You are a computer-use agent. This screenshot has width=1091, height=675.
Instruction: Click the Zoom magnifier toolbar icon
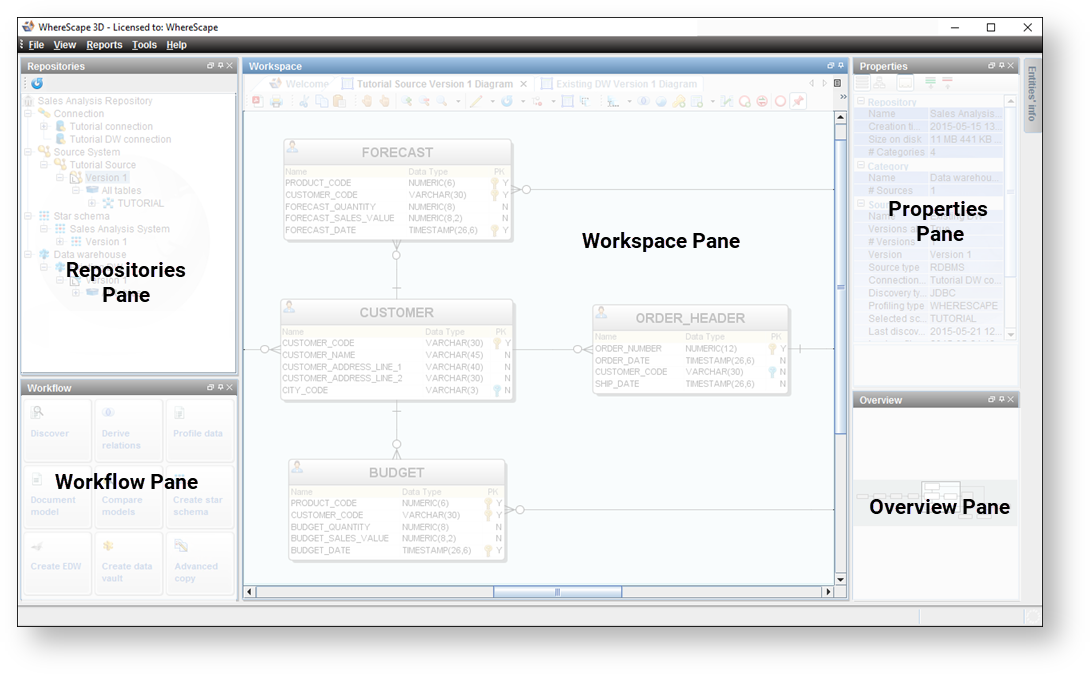[x=442, y=102]
